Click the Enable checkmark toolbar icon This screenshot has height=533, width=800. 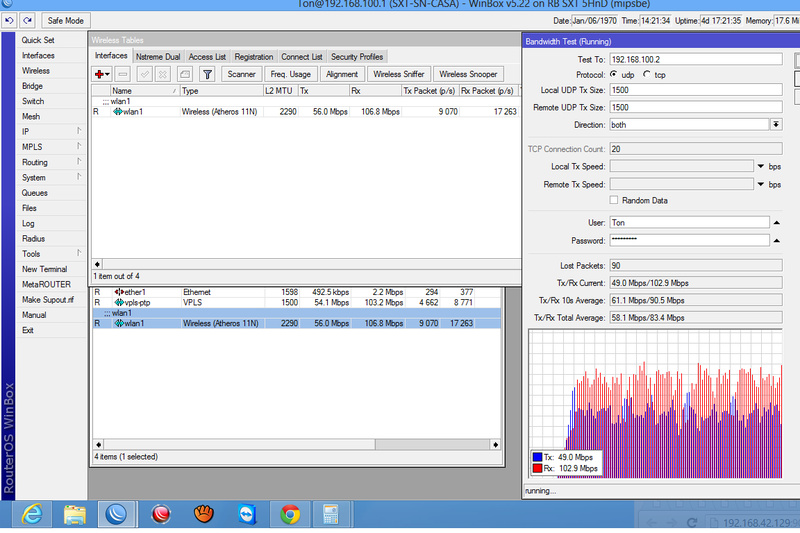pyautogui.click(x=145, y=74)
